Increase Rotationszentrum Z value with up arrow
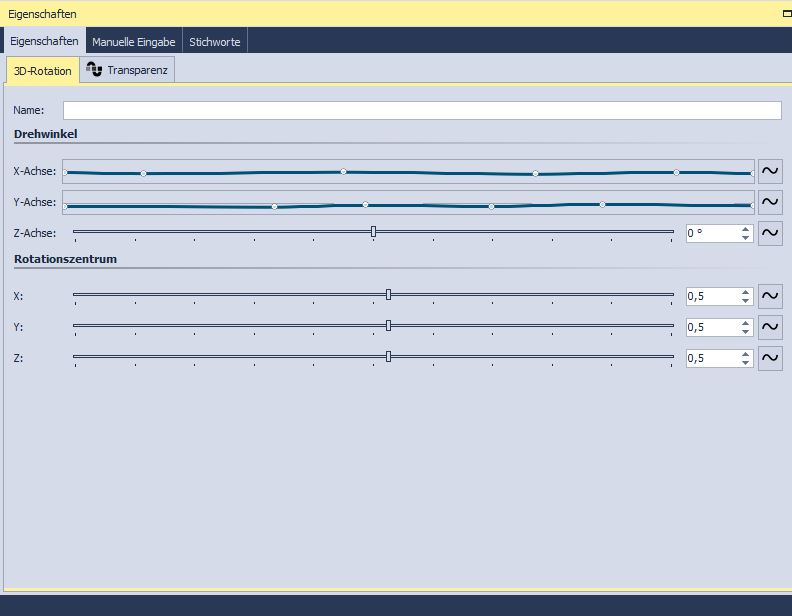The image size is (792, 616). (x=745, y=354)
